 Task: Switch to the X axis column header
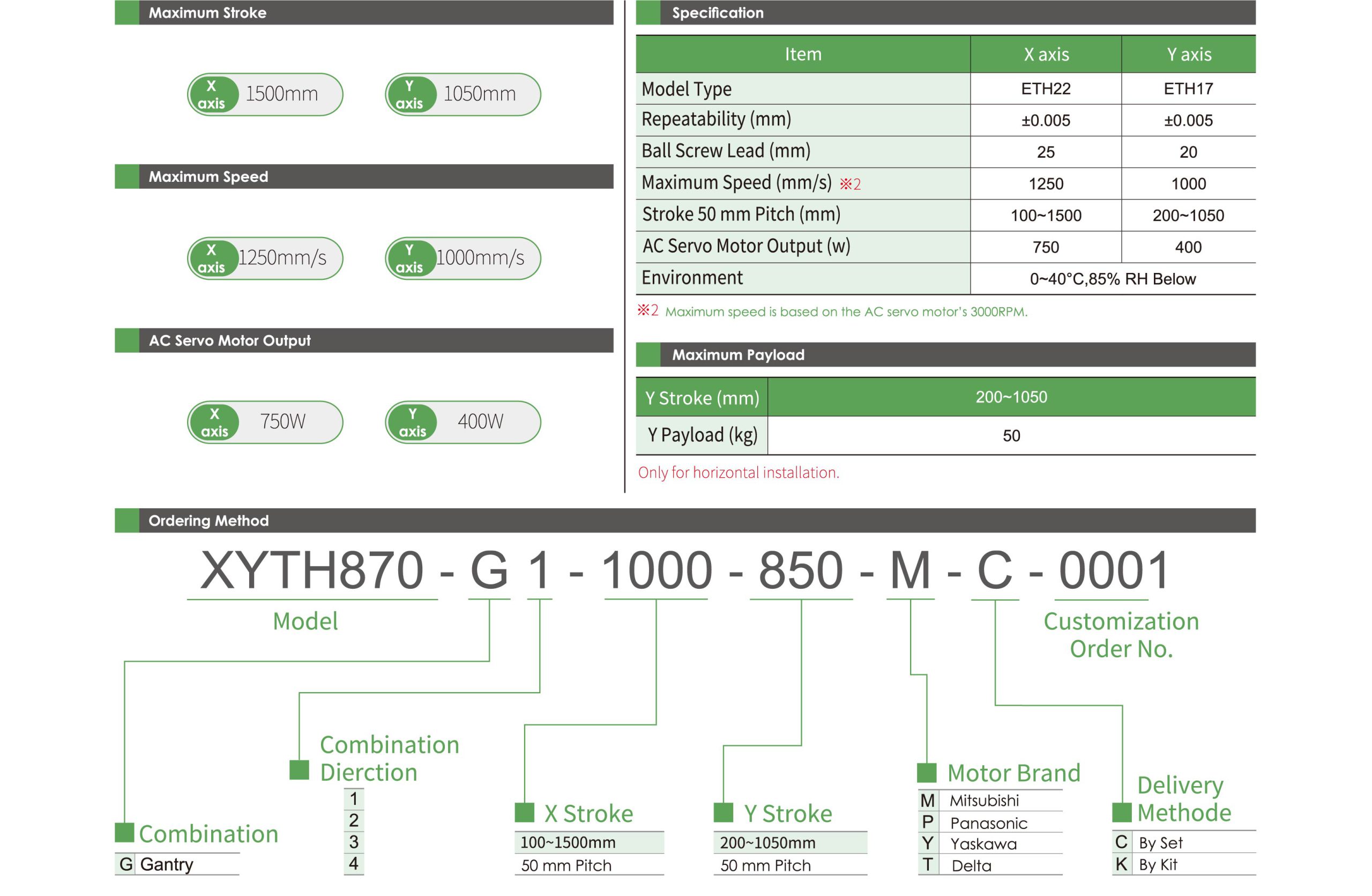(1047, 54)
